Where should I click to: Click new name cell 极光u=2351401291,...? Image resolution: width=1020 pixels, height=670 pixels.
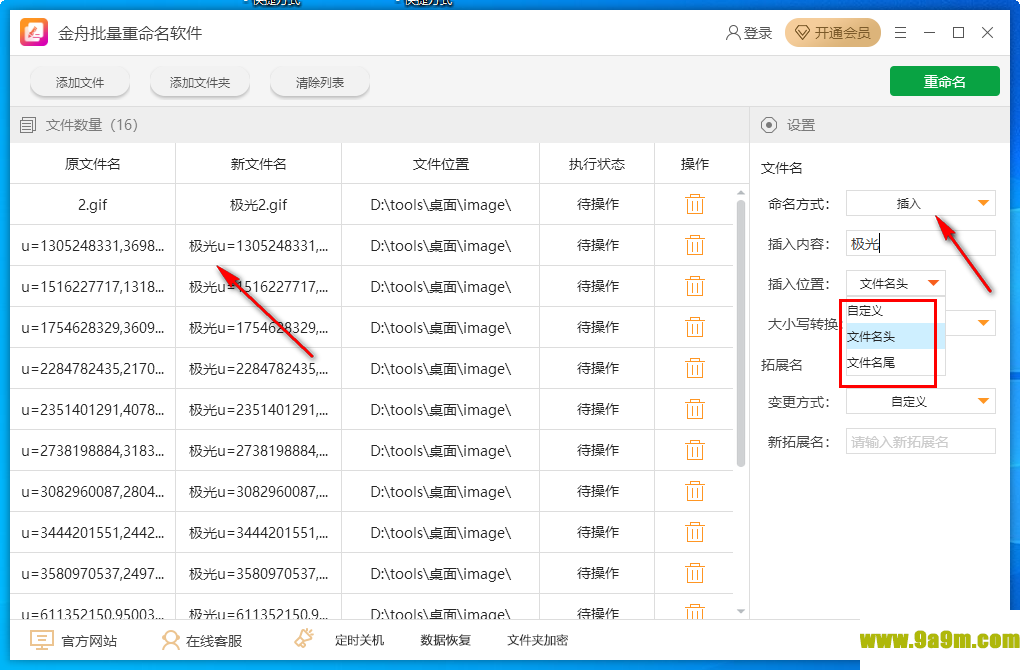point(258,410)
